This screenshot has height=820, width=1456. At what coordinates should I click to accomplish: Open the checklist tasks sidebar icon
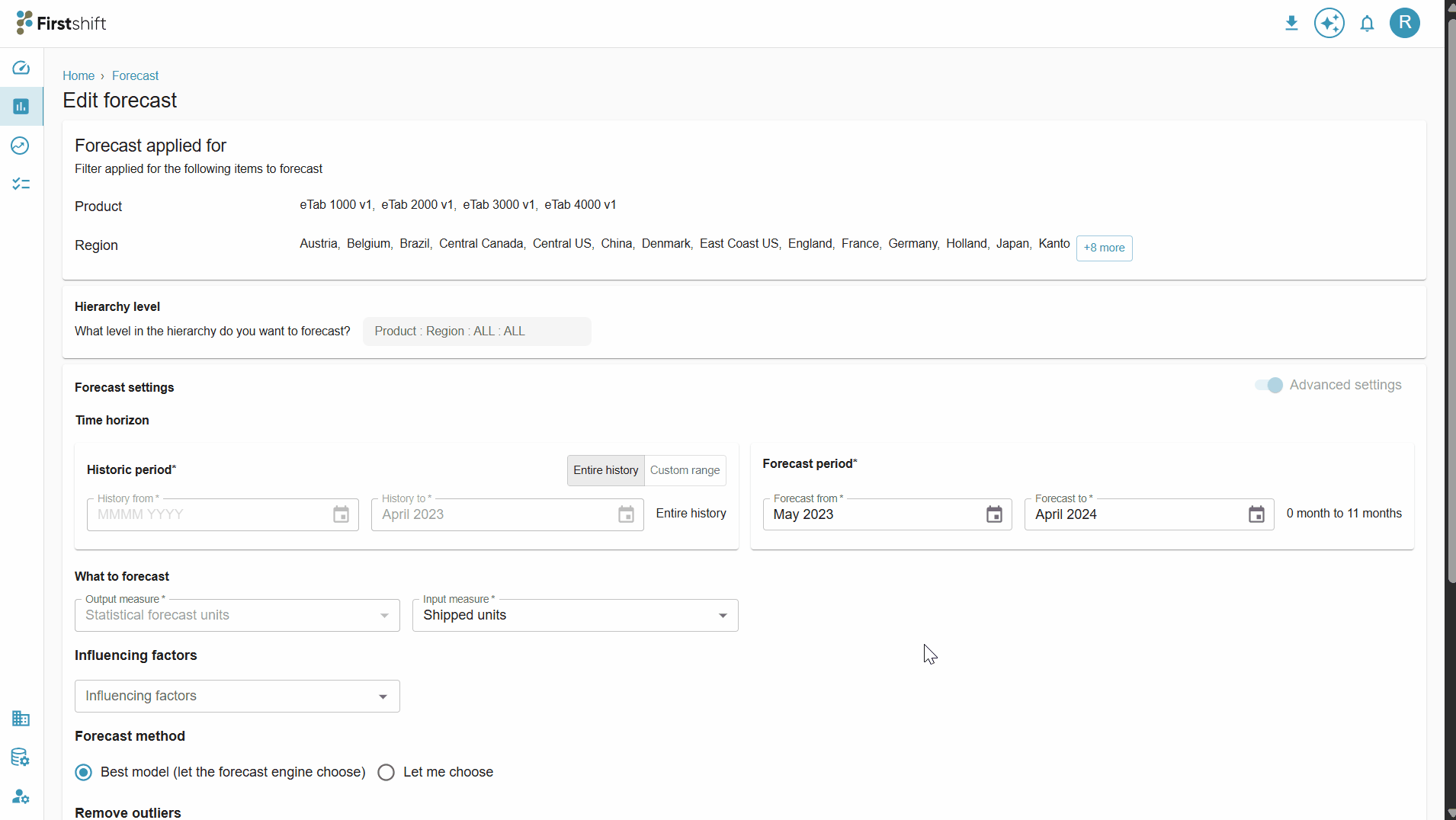pyautogui.click(x=21, y=184)
